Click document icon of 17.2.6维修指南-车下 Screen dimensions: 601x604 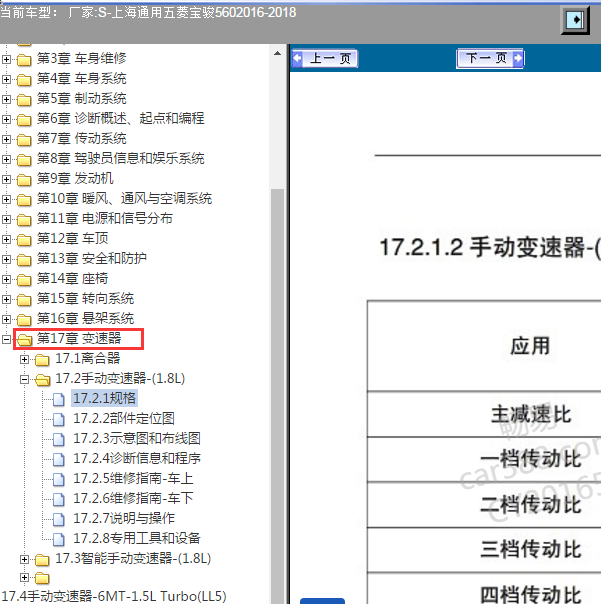pos(59,500)
